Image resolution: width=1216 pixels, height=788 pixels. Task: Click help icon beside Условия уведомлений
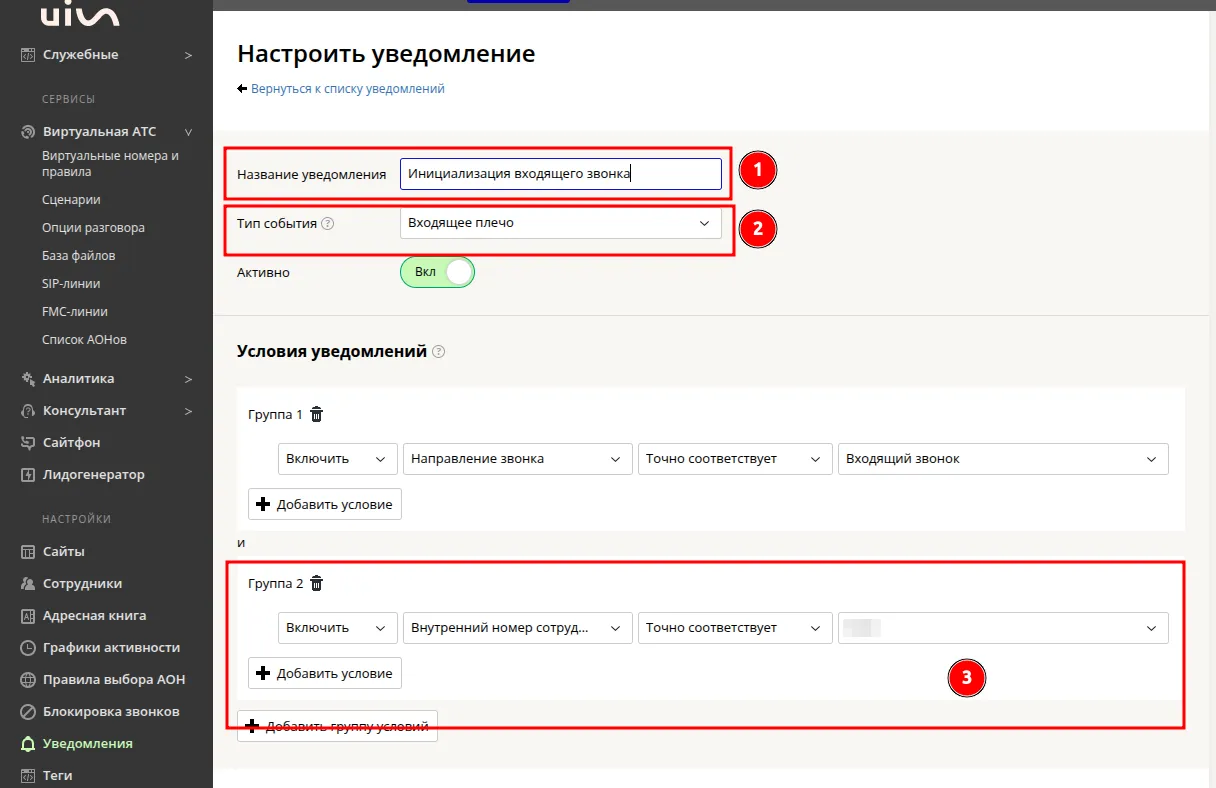point(438,352)
